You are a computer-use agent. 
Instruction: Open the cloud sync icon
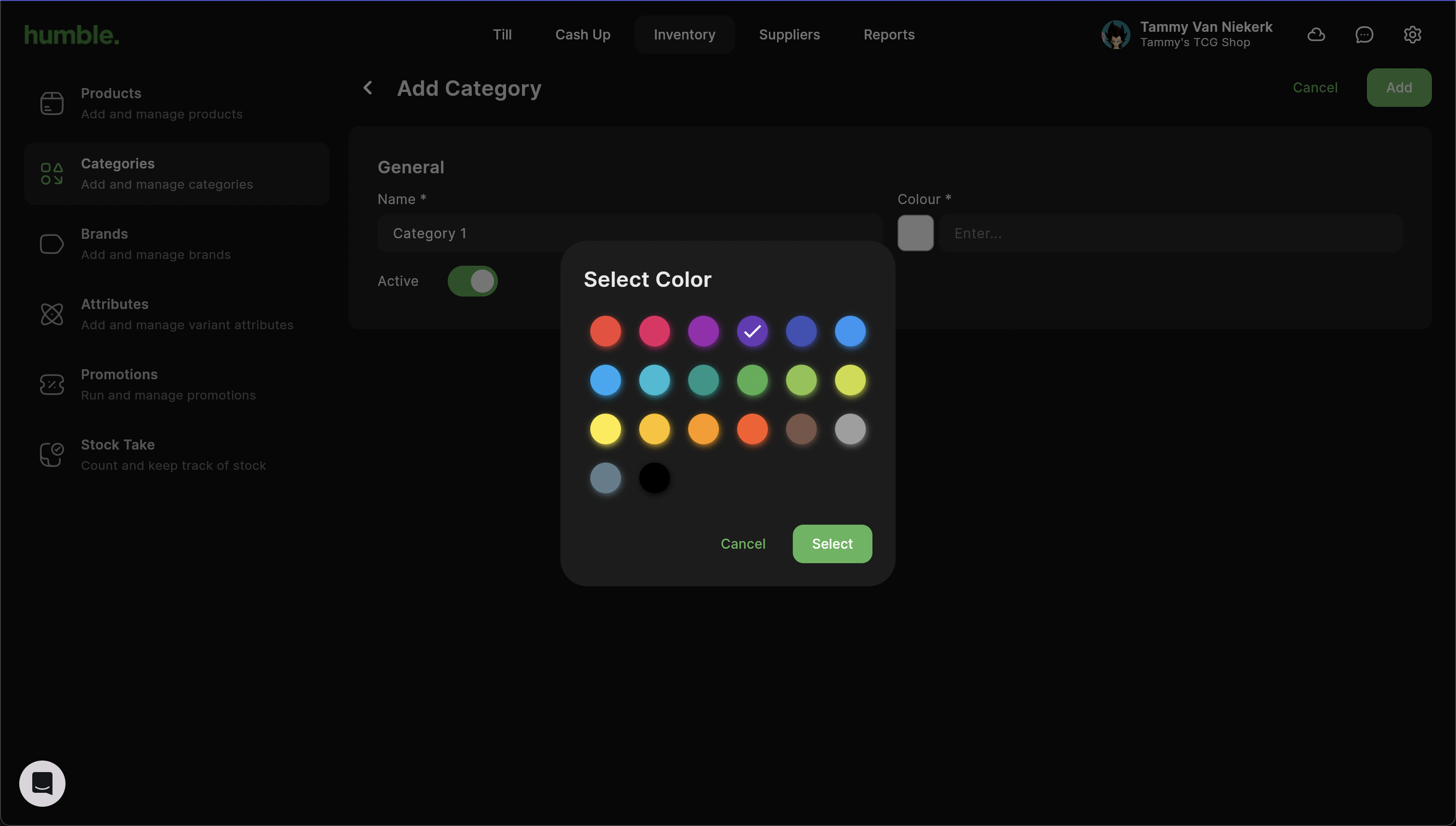click(1316, 35)
